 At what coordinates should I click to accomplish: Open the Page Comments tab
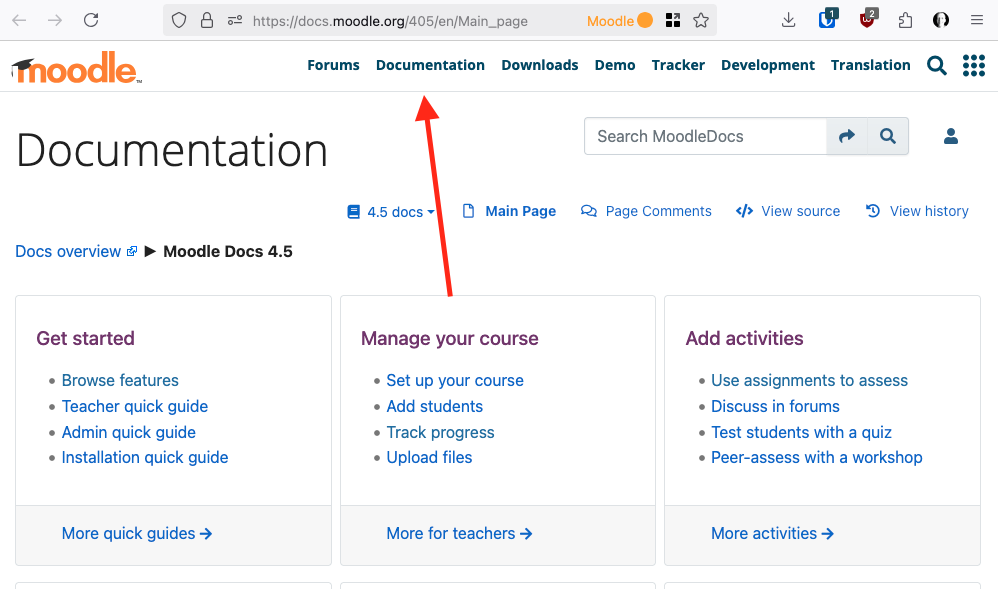click(x=646, y=211)
